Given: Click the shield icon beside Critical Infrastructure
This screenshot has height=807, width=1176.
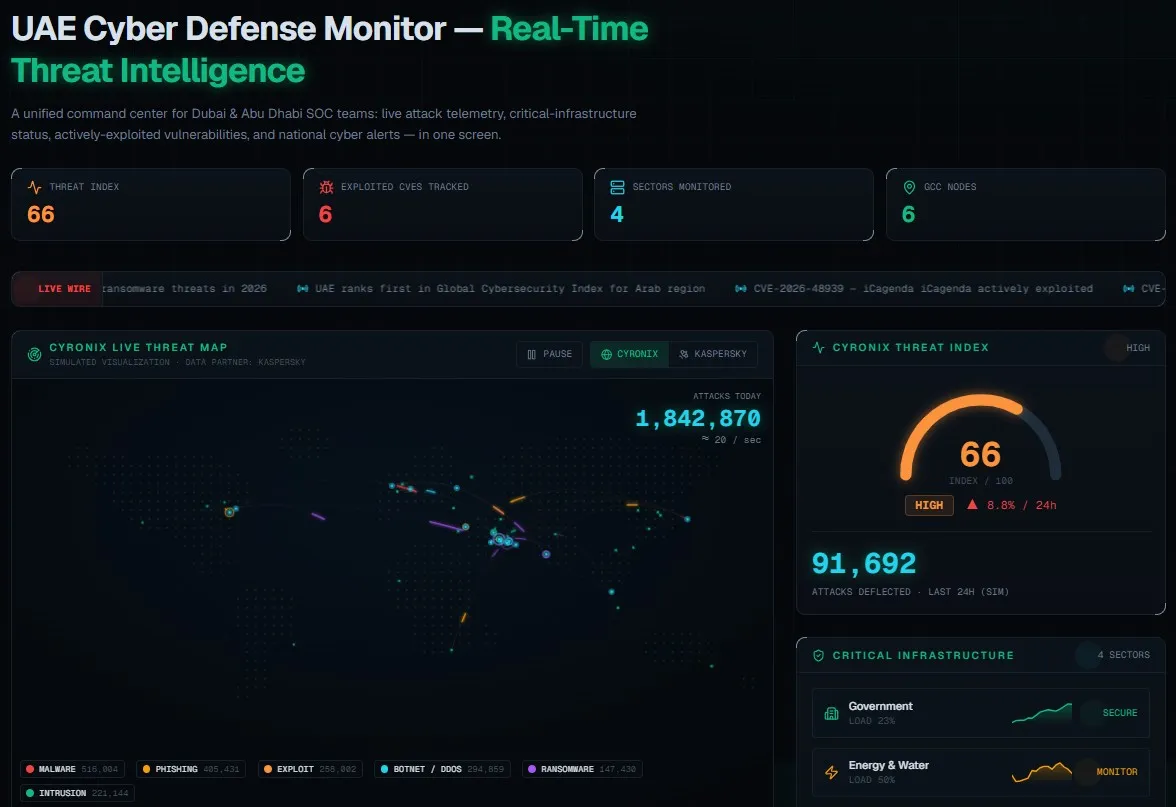Looking at the screenshot, I should [818, 656].
